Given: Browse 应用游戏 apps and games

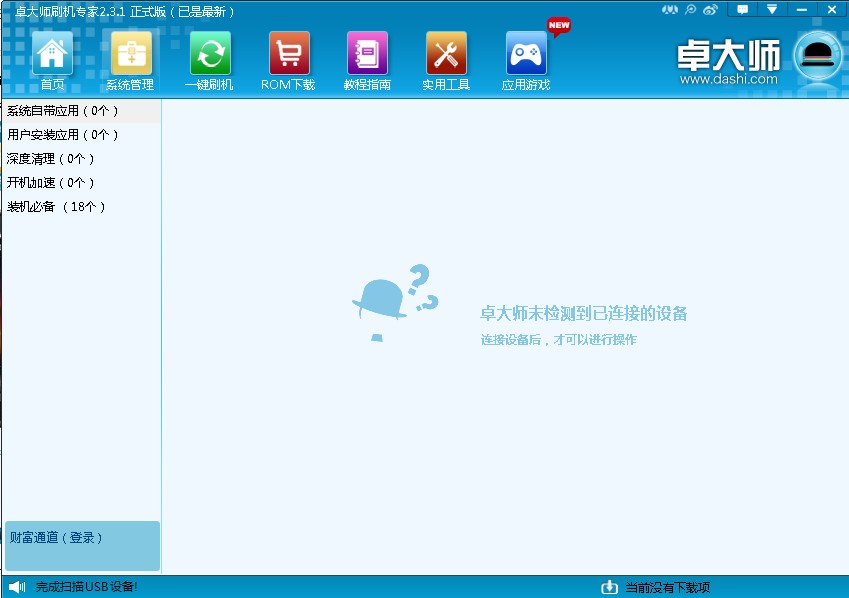Looking at the screenshot, I should coord(524,57).
